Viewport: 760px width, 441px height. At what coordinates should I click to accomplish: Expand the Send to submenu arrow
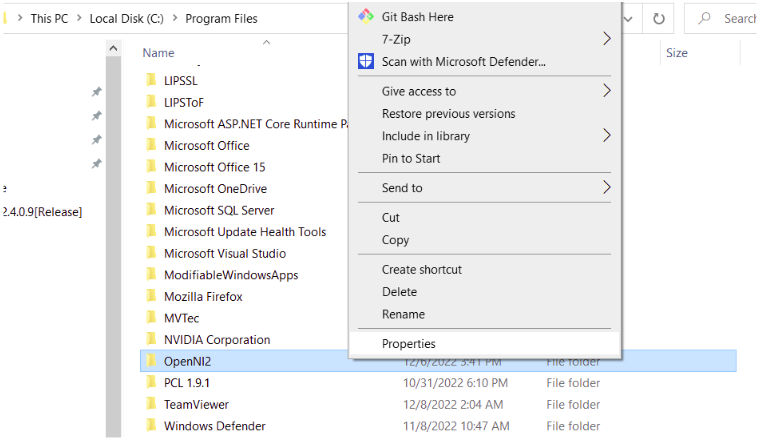point(606,188)
